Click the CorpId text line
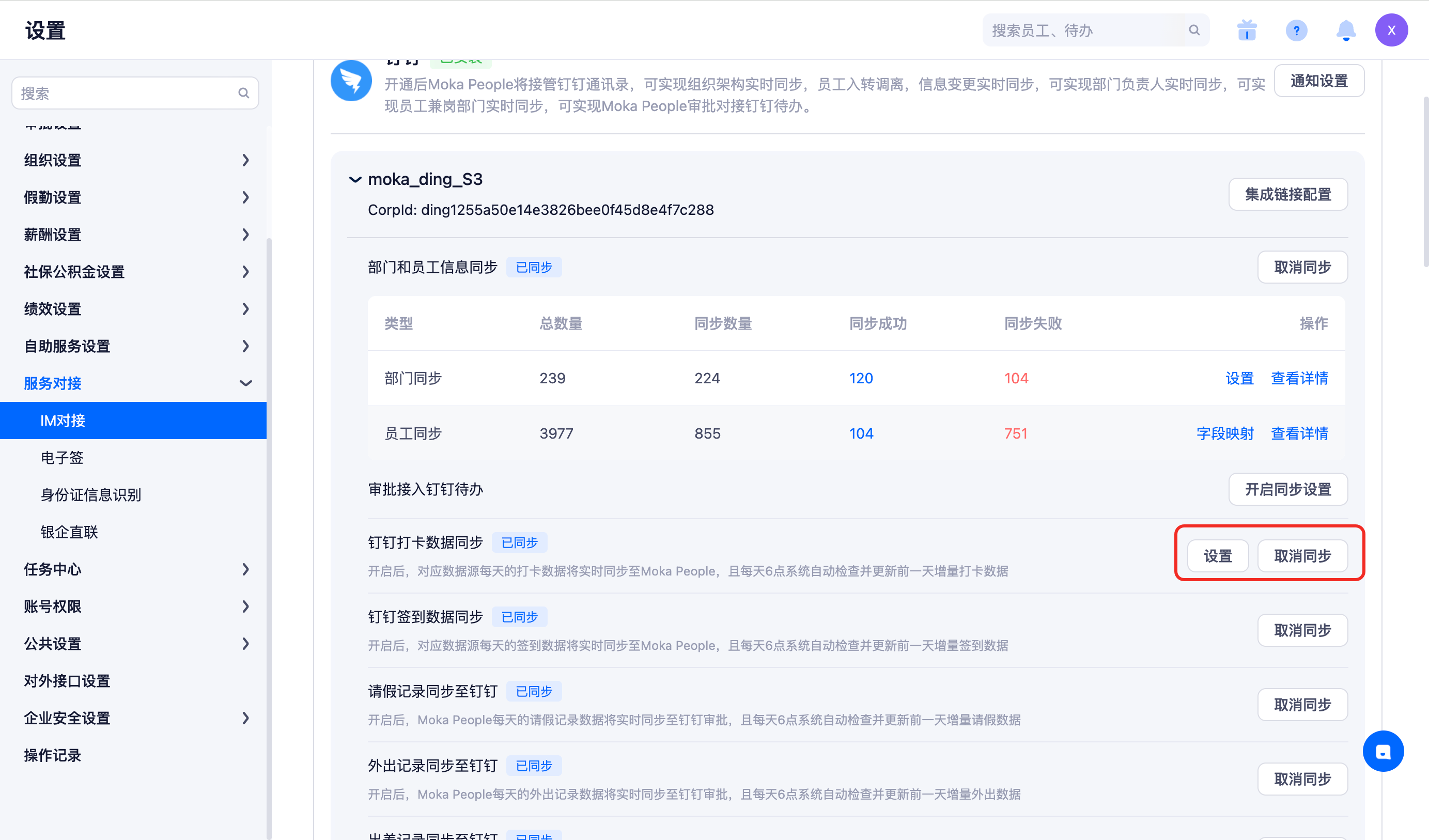 [x=540, y=210]
